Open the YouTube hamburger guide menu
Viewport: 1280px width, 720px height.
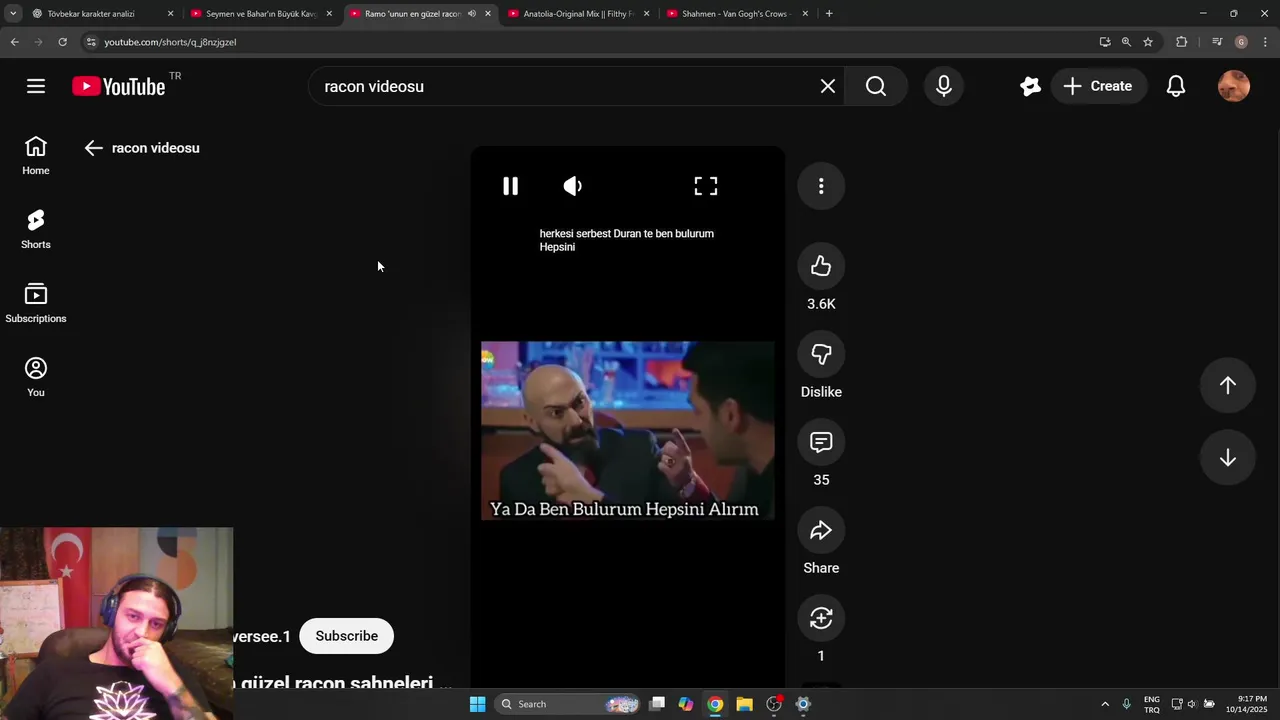(36, 86)
